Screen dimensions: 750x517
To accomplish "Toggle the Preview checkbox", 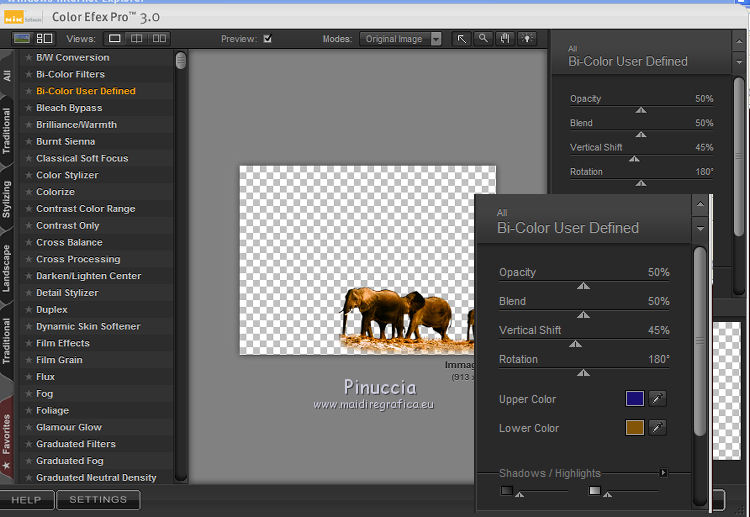I will click(x=267, y=39).
